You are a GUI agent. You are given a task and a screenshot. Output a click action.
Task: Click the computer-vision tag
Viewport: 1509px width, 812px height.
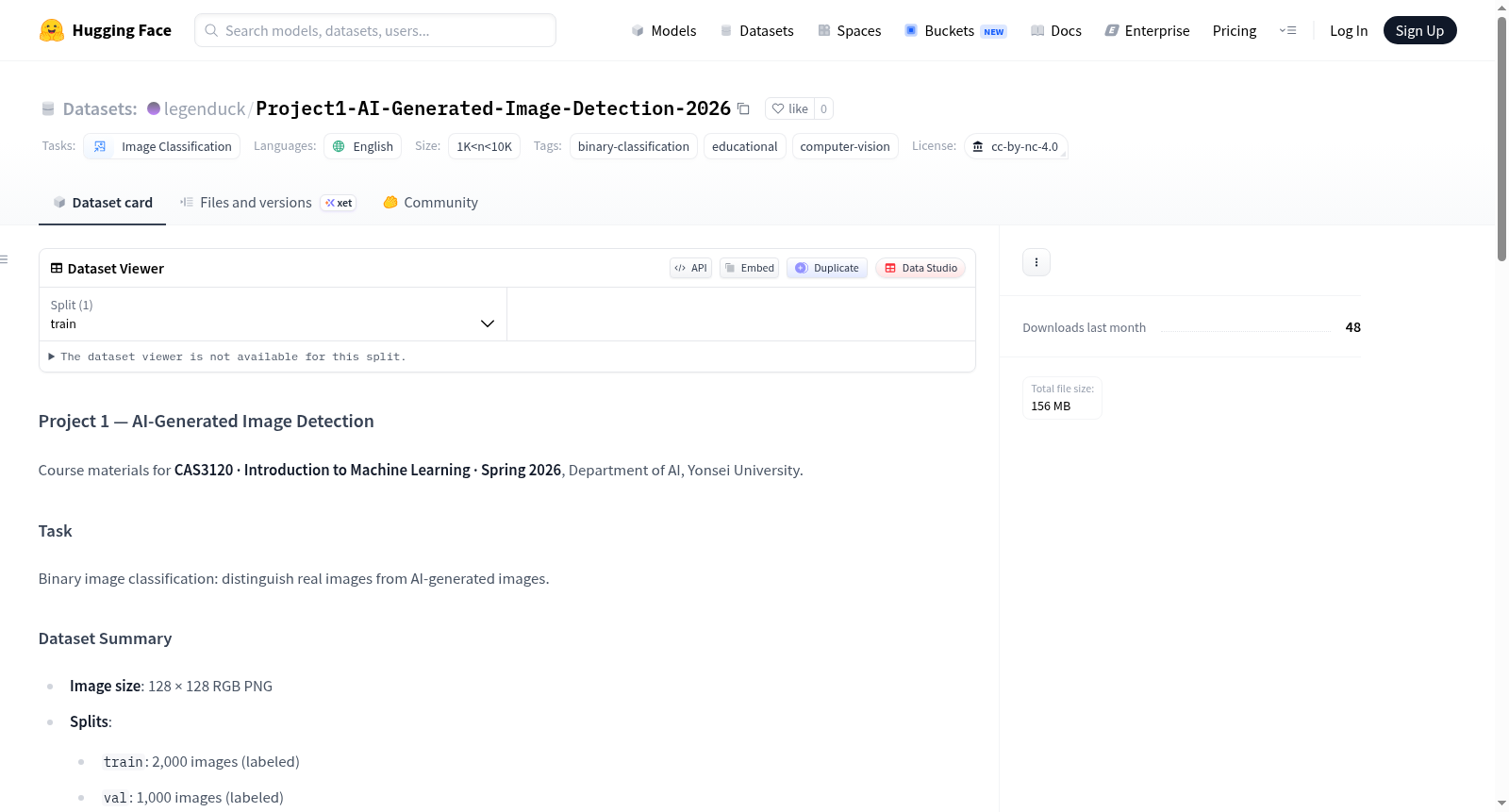845,146
